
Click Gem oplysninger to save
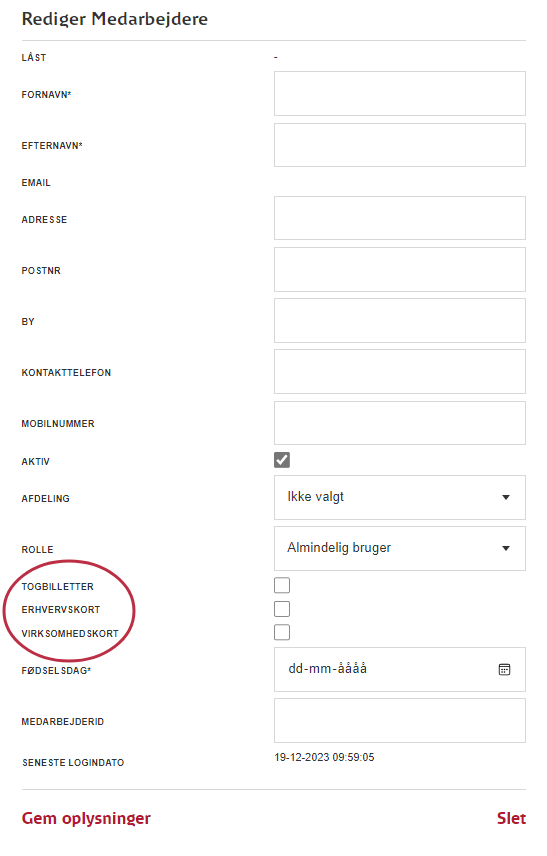(x=86, y=818)
